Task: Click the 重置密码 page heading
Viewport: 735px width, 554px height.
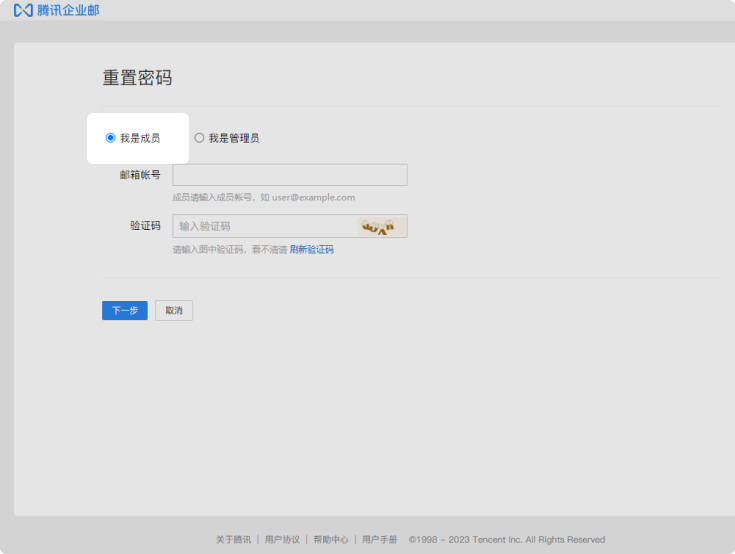Action: 138,78
